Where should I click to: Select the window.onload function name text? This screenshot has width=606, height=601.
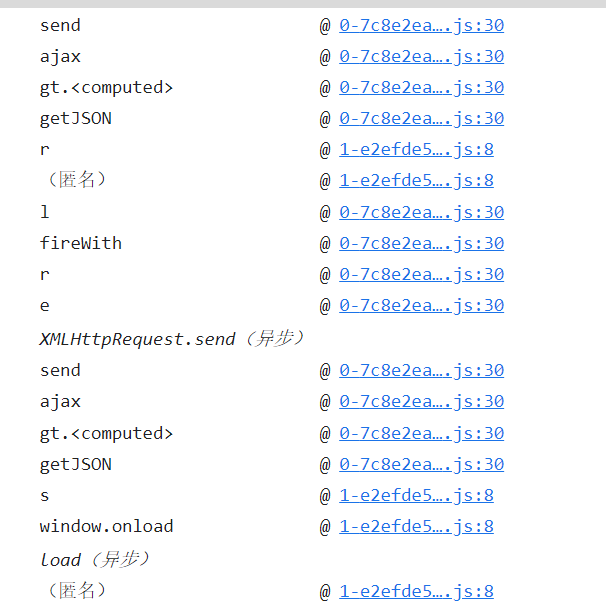107,526
